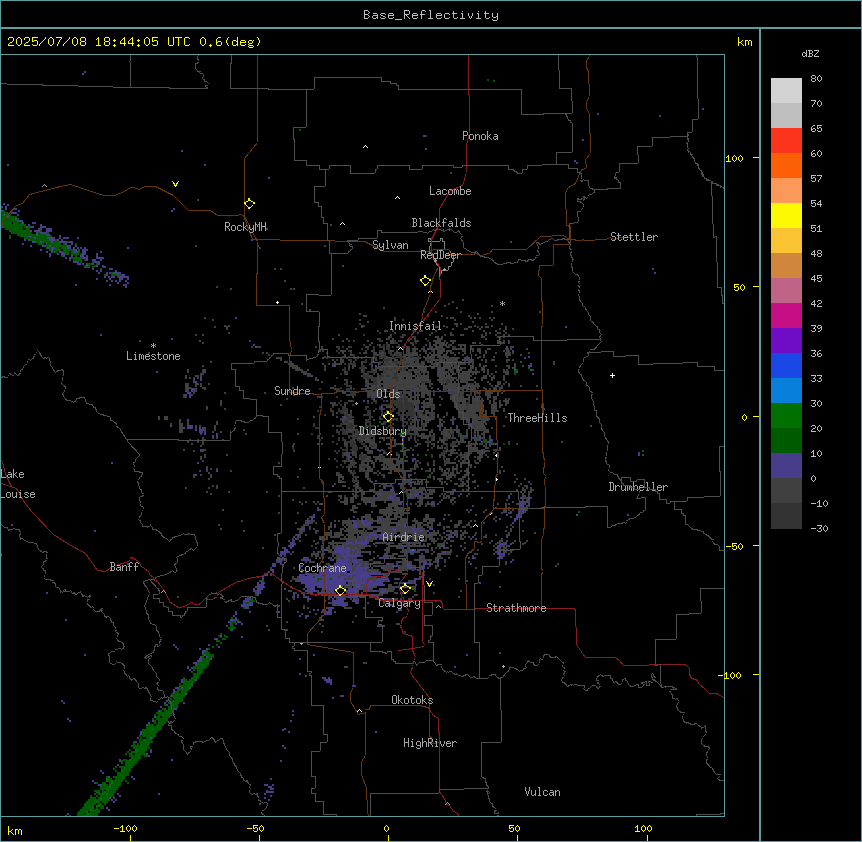Click the ThreeHills city label
This screenshot has width=862, height=842.
537,418
